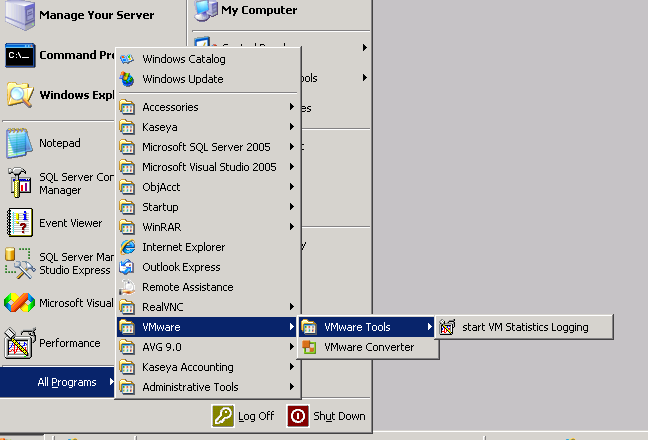Screen dimensions: 648x440
Task: Click the start VM Statistics Logging icon
Action: pos(447,327)
